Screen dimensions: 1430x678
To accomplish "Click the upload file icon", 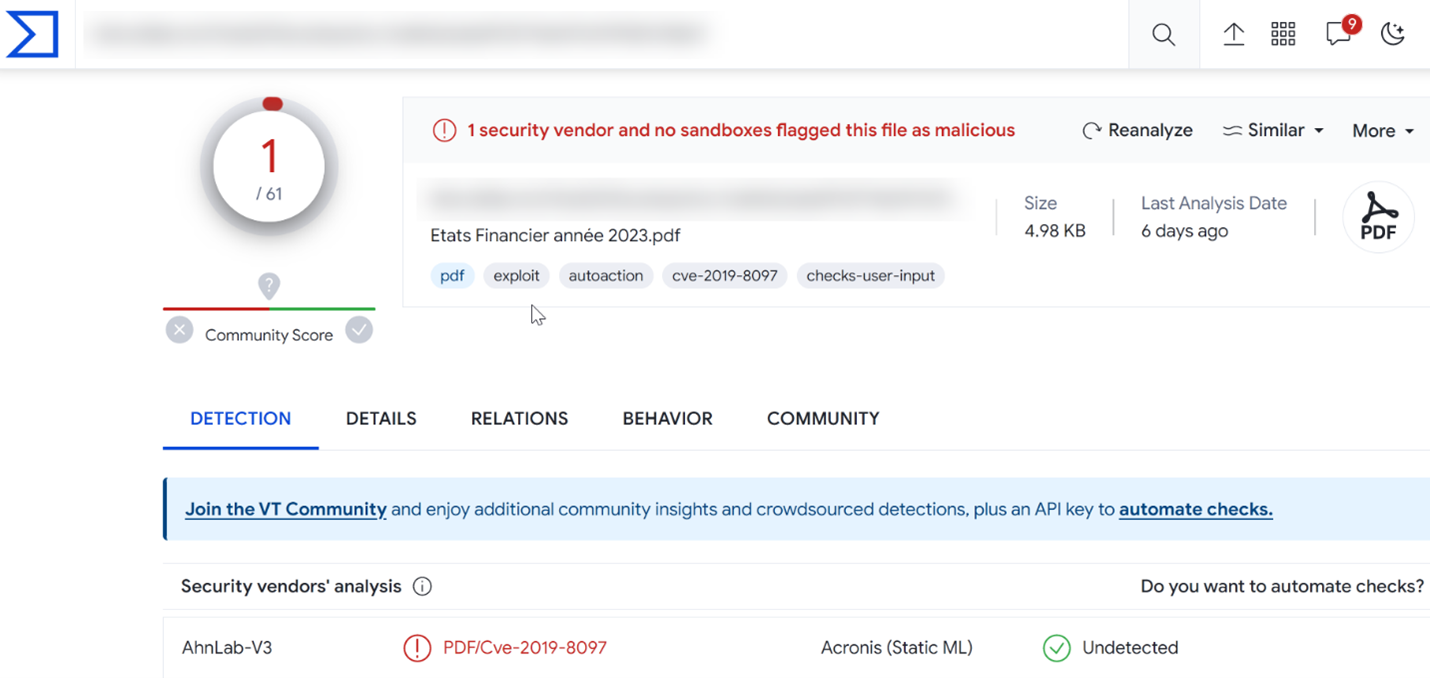I will click(x=1233, y=35).
